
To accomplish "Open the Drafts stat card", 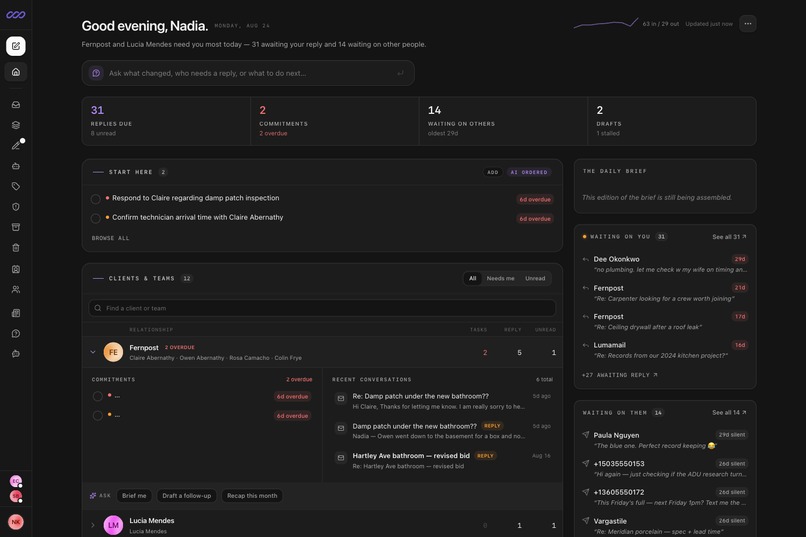I will tap(672, 121).
